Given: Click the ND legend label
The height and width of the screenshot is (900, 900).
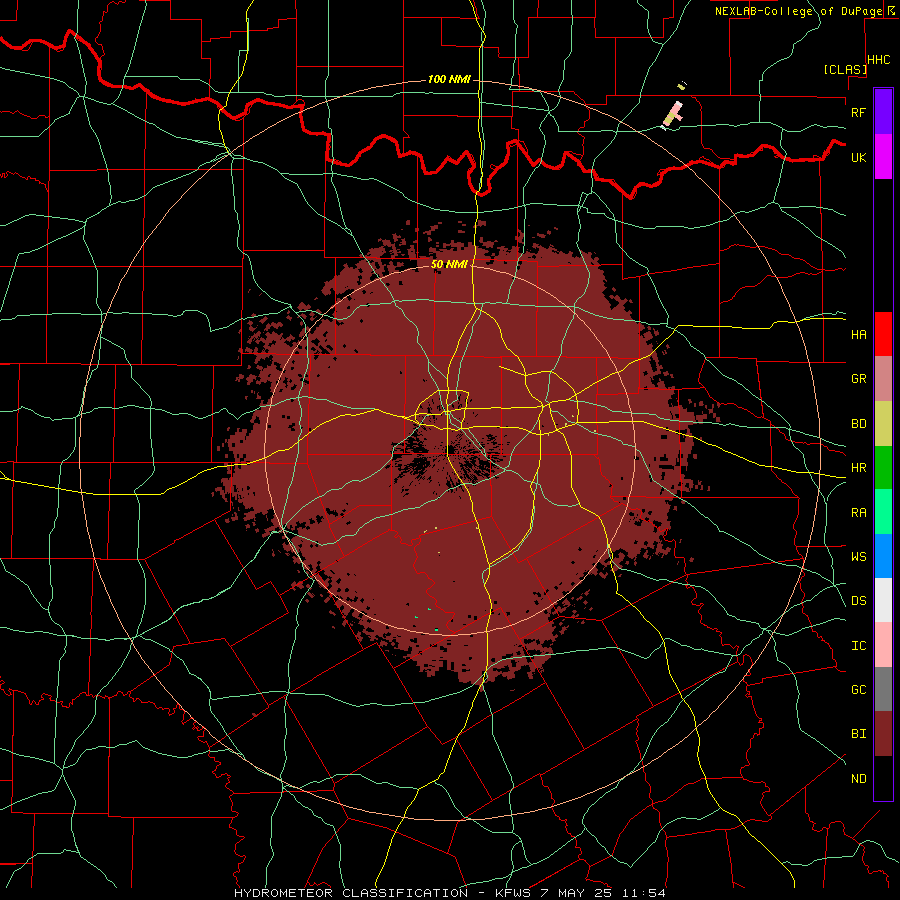Looking at the screenshot, I should 858,779.
